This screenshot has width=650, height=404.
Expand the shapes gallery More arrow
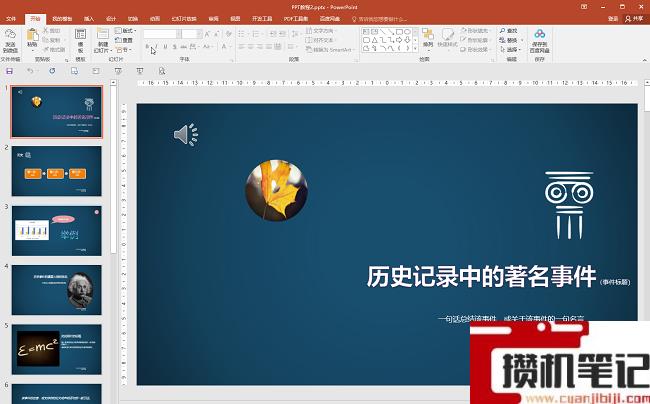416,48
